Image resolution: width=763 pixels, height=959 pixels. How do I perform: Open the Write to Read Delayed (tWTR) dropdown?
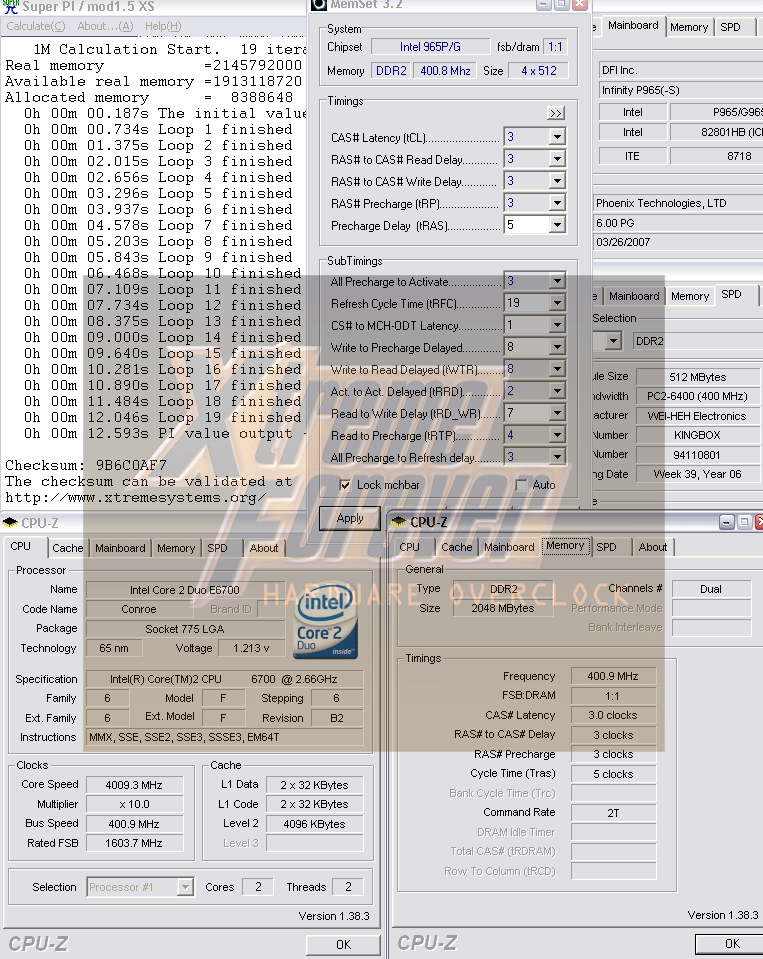557,369
